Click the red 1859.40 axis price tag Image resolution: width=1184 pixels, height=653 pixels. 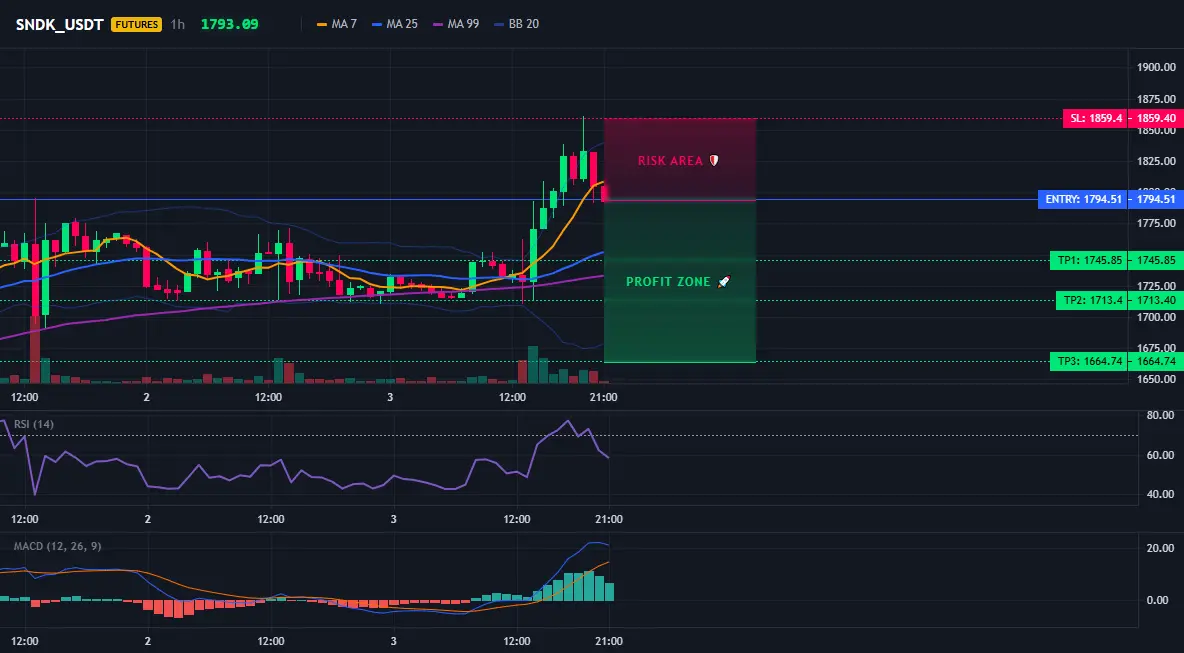pos(1157,119)
